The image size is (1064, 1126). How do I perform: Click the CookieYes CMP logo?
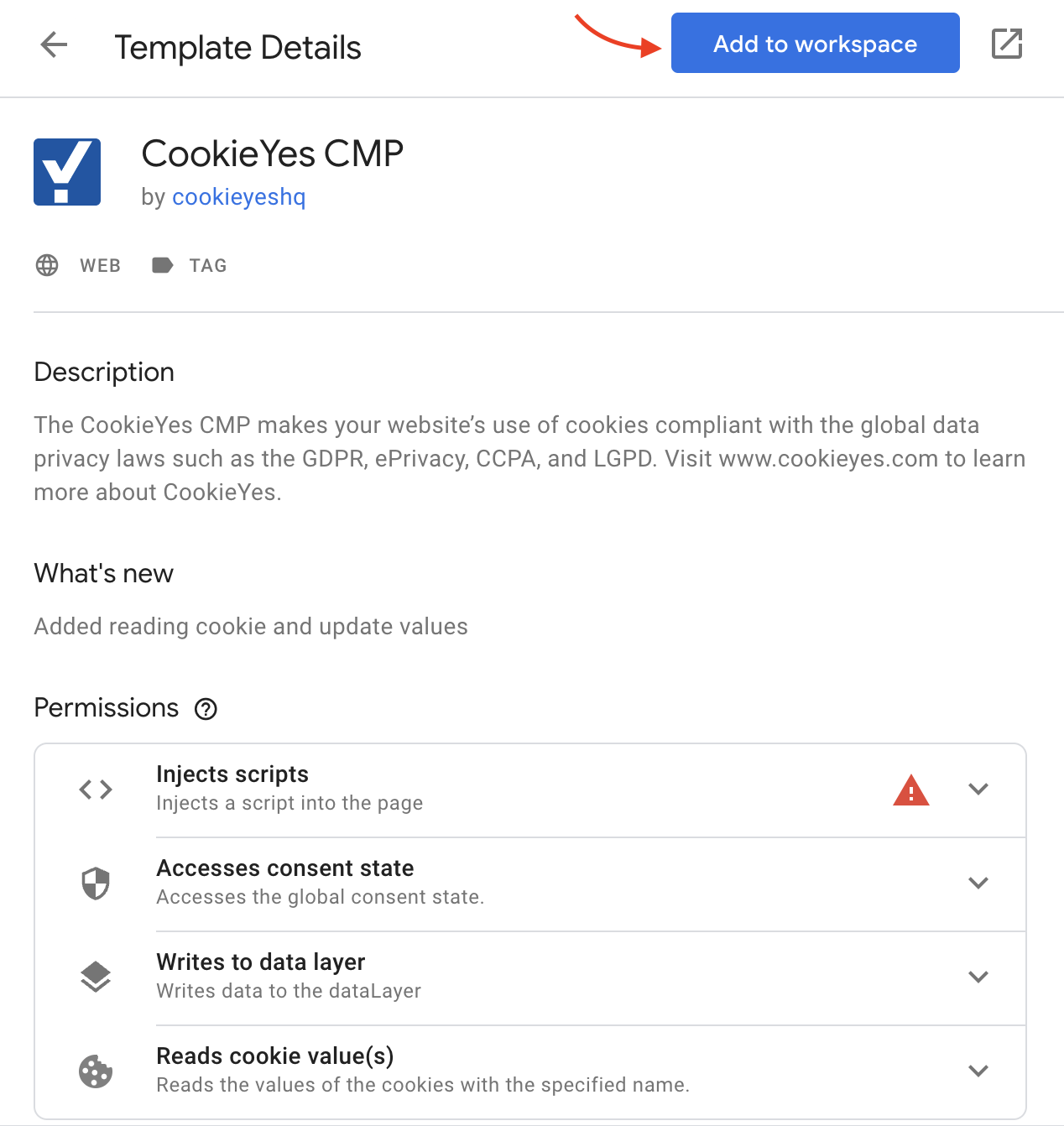pos(67,172)
